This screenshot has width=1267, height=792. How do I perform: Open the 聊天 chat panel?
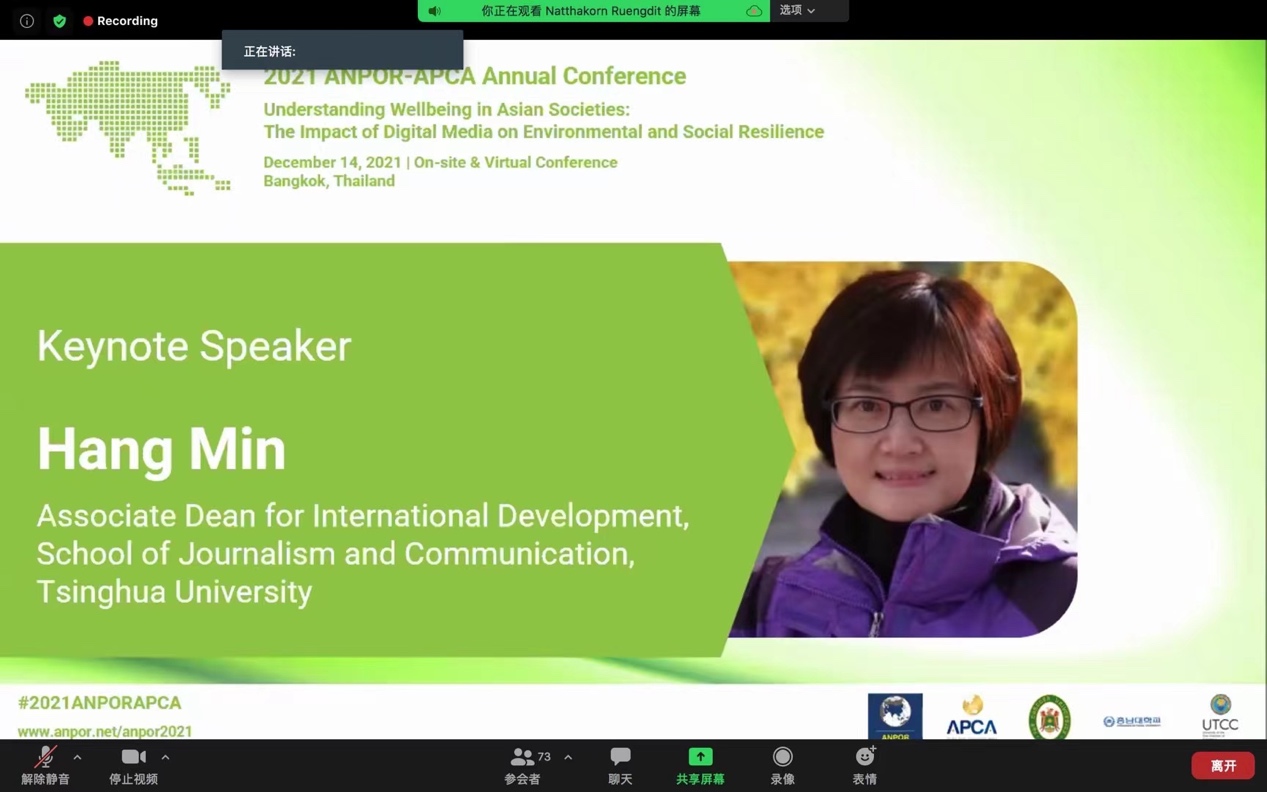point(620,765)
